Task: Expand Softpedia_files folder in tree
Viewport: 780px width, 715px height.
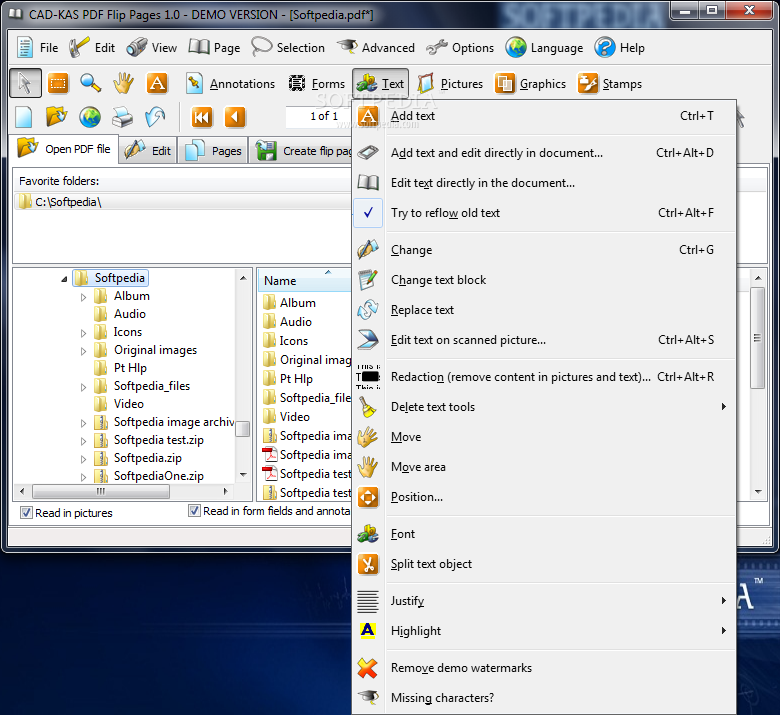Action: [83, 387]
